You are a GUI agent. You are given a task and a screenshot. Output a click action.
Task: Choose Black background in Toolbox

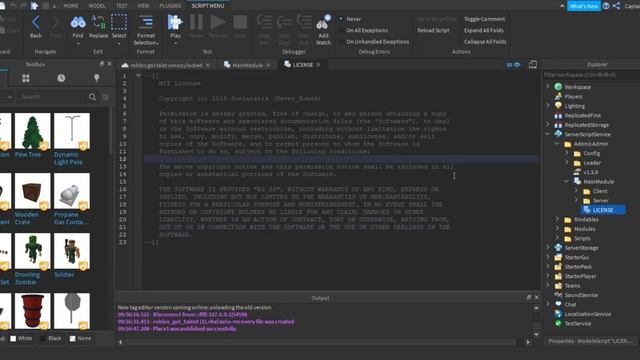[51, 338]
